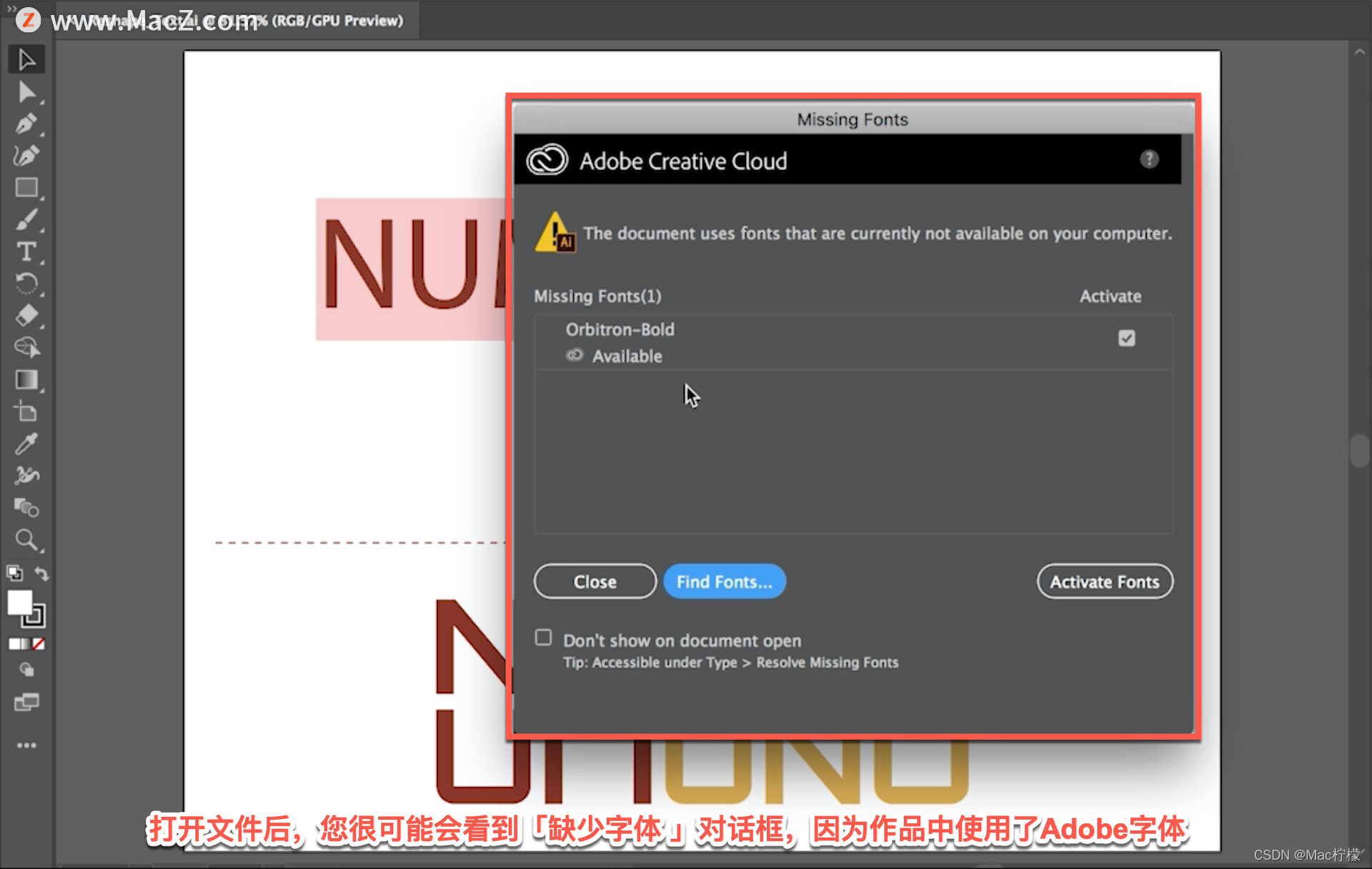Click the Find Fonts button
The height and width of the screenshot is (869, 1372).
(x=724, y=582)
